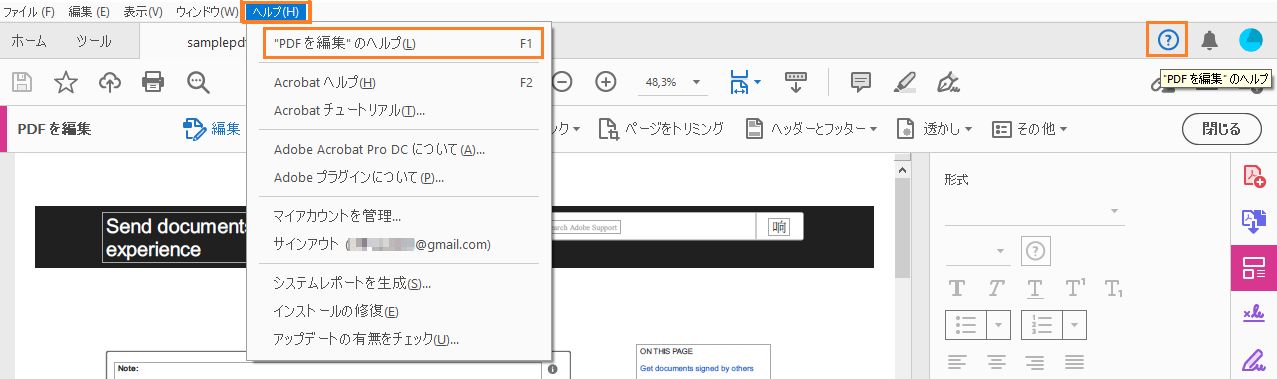This screenshot has width=1277, height=379.
Task: Open the 透かし dropdown
Action: (x=934, y=129)
